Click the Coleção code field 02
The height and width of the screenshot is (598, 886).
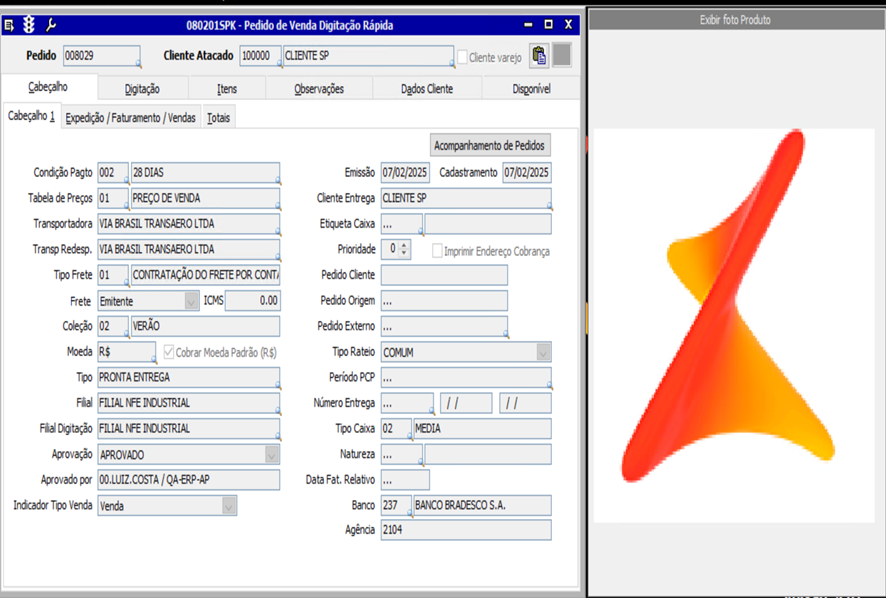tap(112, 326)
